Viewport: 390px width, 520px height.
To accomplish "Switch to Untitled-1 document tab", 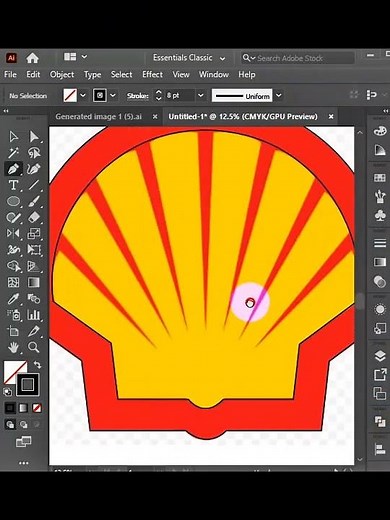I will pos(243,117).
